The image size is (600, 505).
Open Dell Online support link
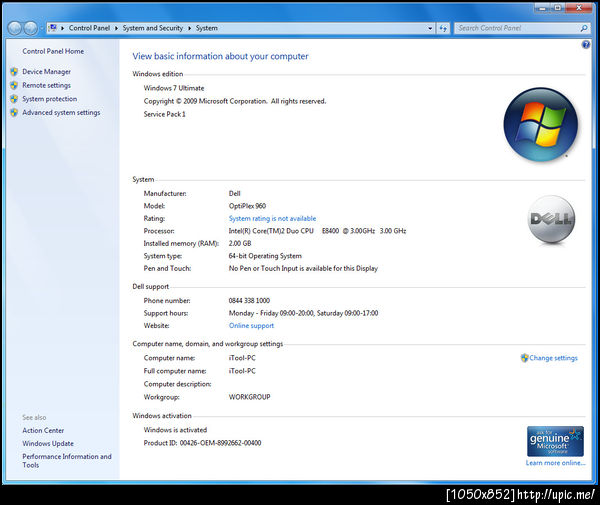[x=251, y=326]
